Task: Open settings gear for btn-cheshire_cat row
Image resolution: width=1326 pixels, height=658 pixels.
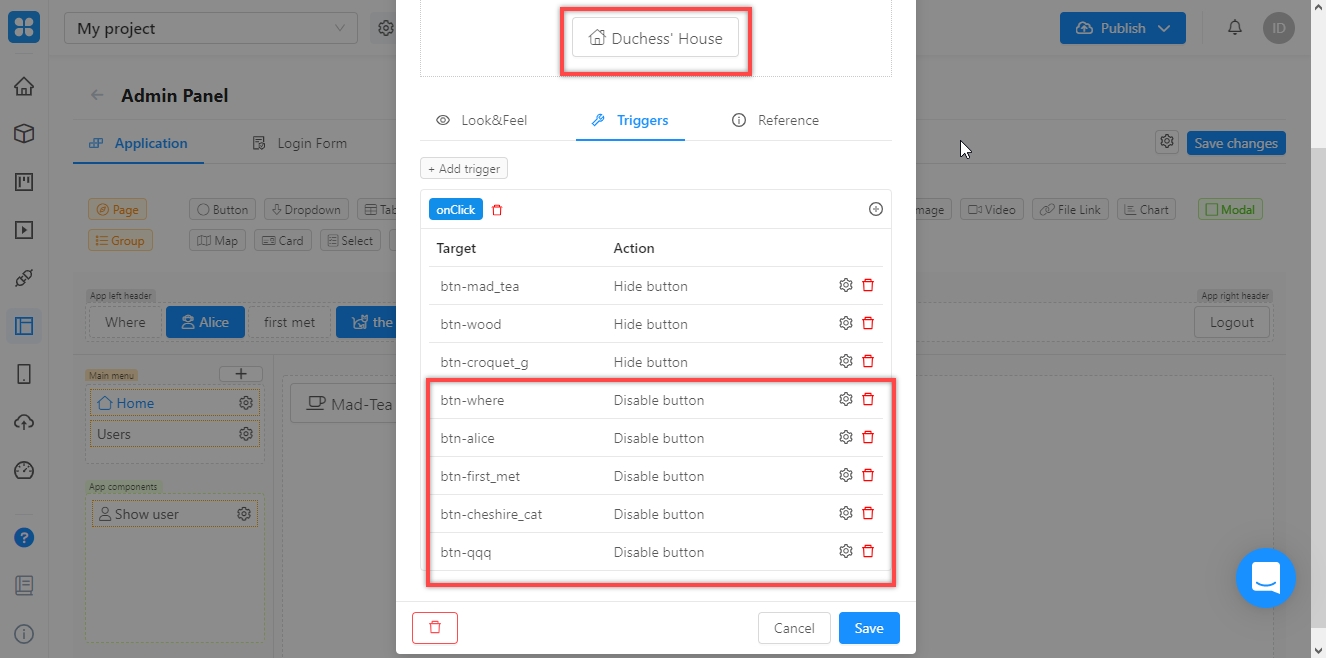Action: click(846, 514)
